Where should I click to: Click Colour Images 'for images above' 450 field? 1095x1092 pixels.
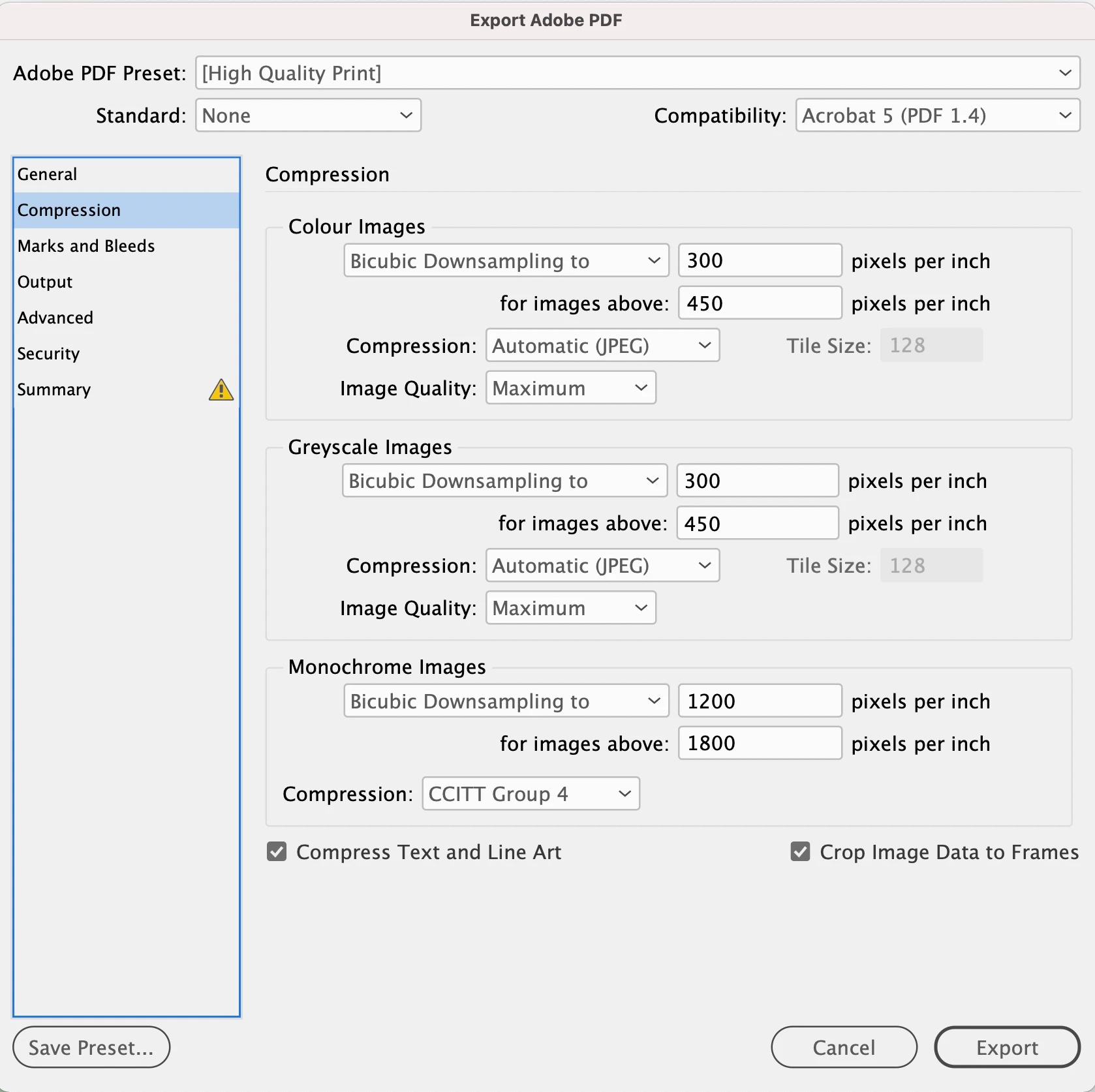[x=760, y=303]
